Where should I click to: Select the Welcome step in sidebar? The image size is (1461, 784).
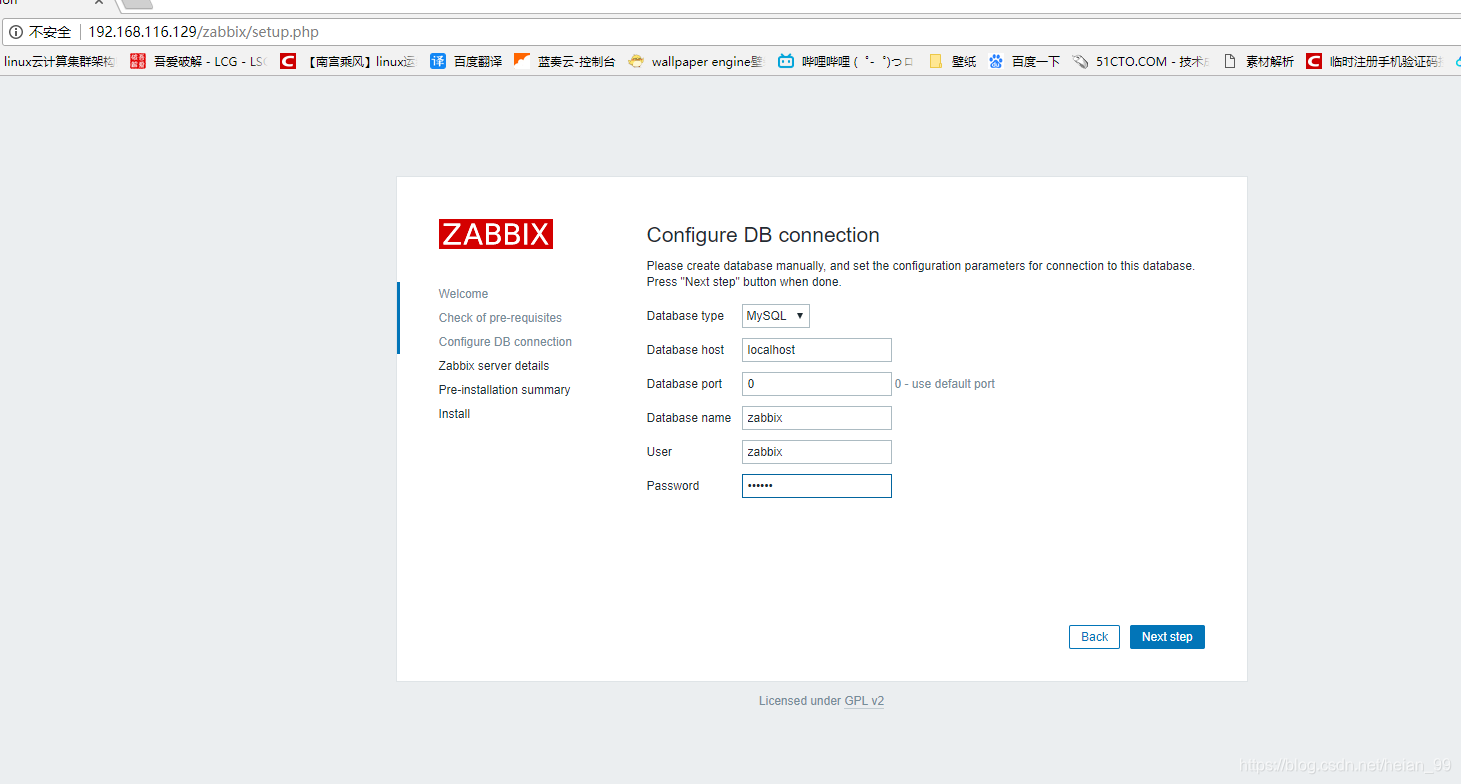[463, 294]
